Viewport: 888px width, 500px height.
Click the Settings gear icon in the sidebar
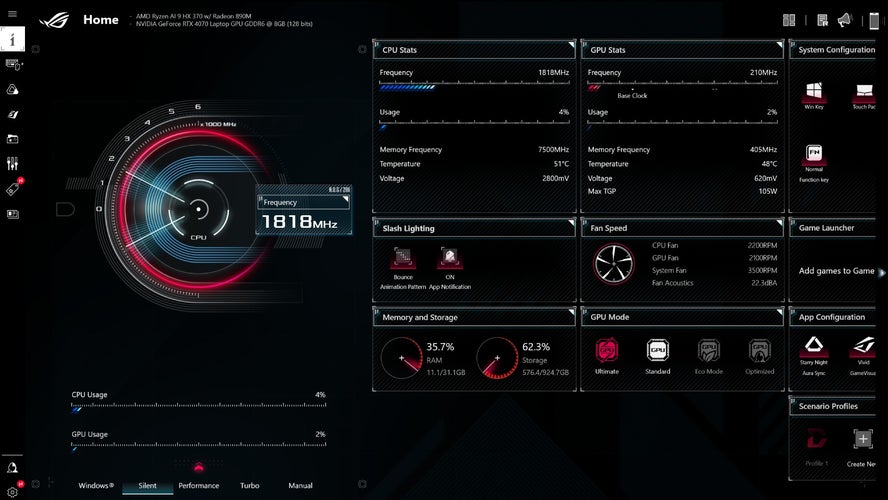[x=13, y=491]
